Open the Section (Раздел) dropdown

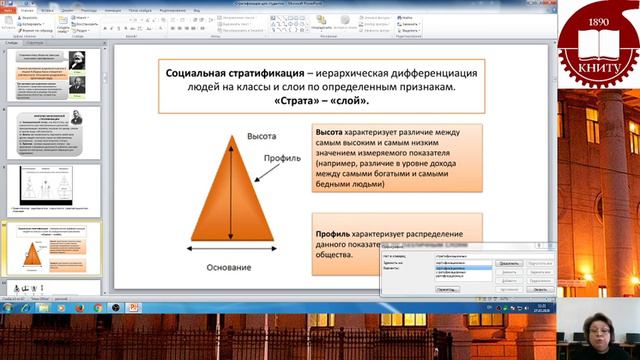pyautogui.click(x=80, y=31)
